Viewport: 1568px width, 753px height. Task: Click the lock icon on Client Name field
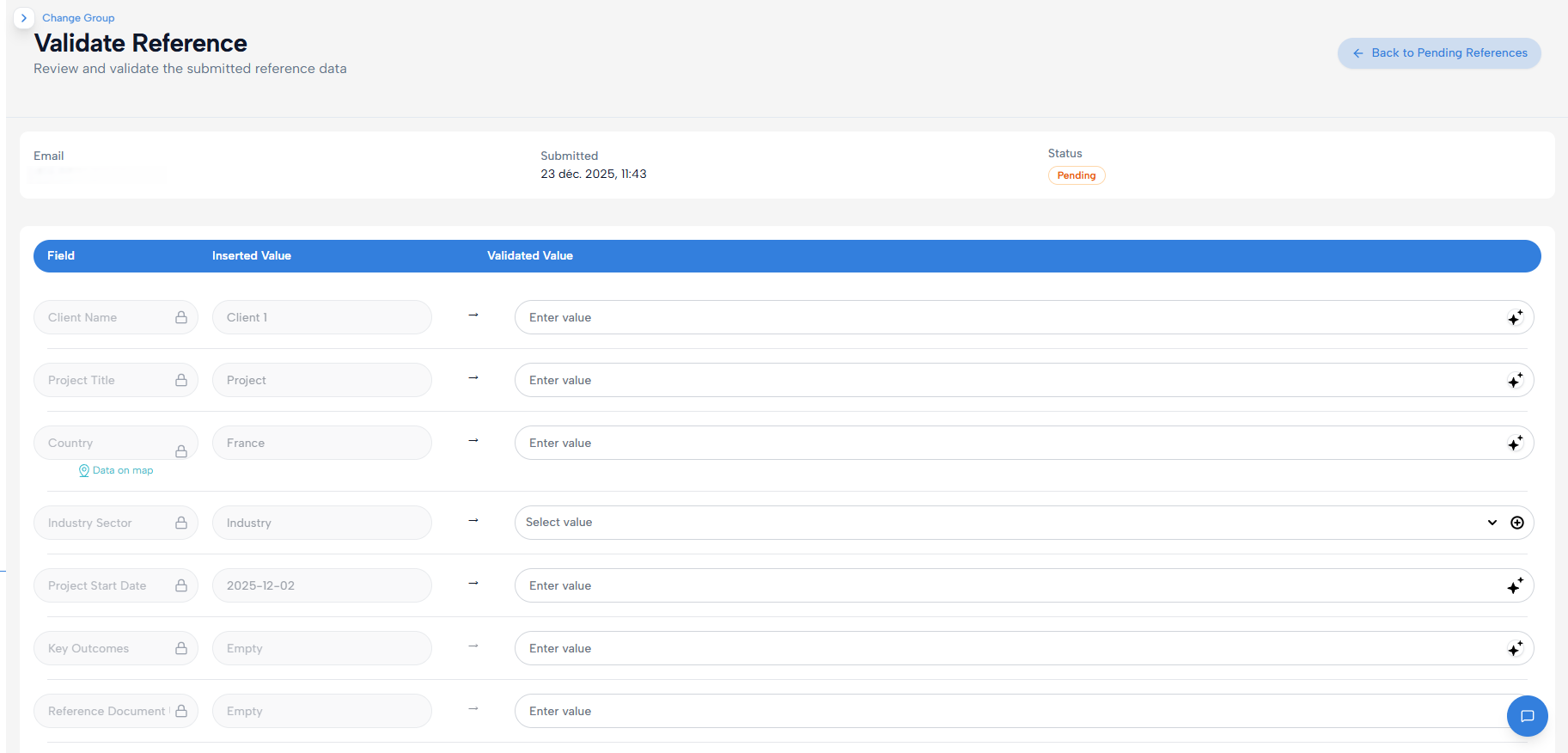pos(181,317)
